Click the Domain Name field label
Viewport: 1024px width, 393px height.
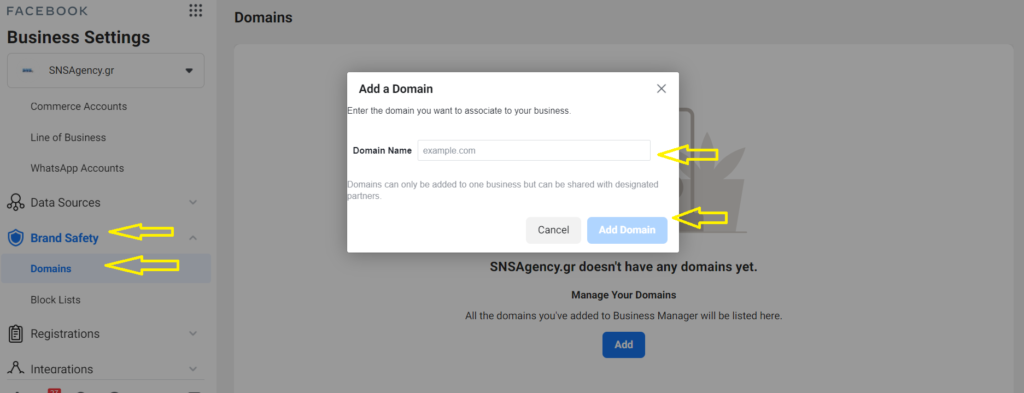point(382,150)
